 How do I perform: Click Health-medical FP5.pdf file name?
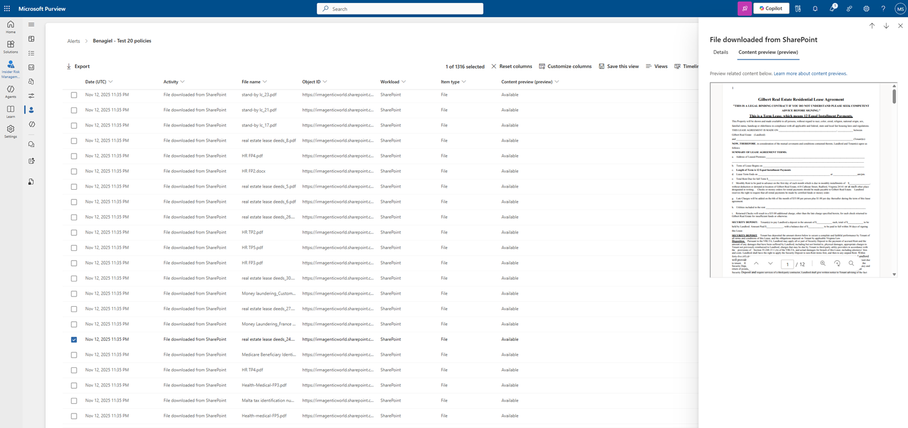point(263,416)
